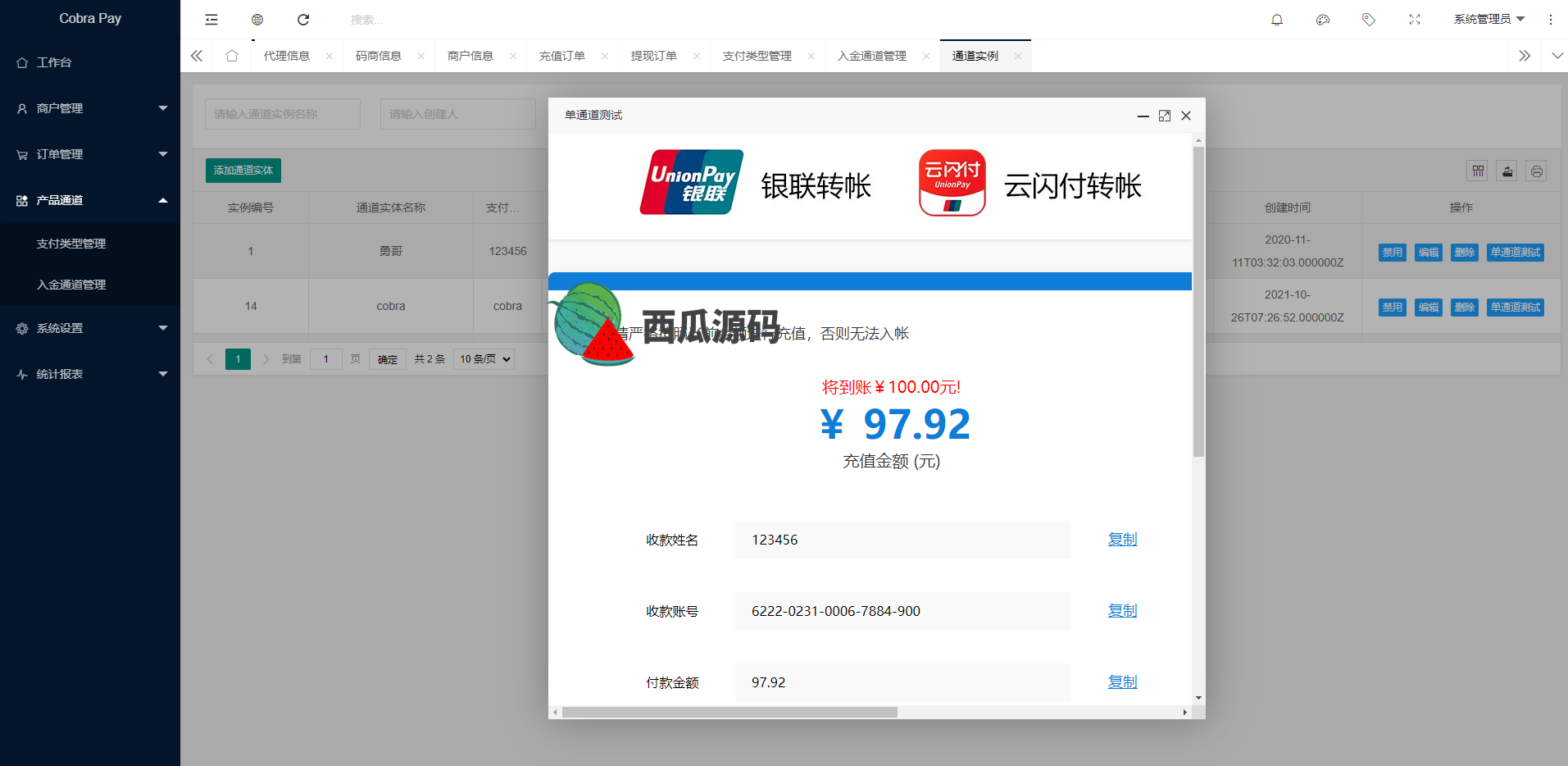Expand the 系统设置 sidebar menu
Screen dimensions: 1568x766
click(x=90, y=328)
